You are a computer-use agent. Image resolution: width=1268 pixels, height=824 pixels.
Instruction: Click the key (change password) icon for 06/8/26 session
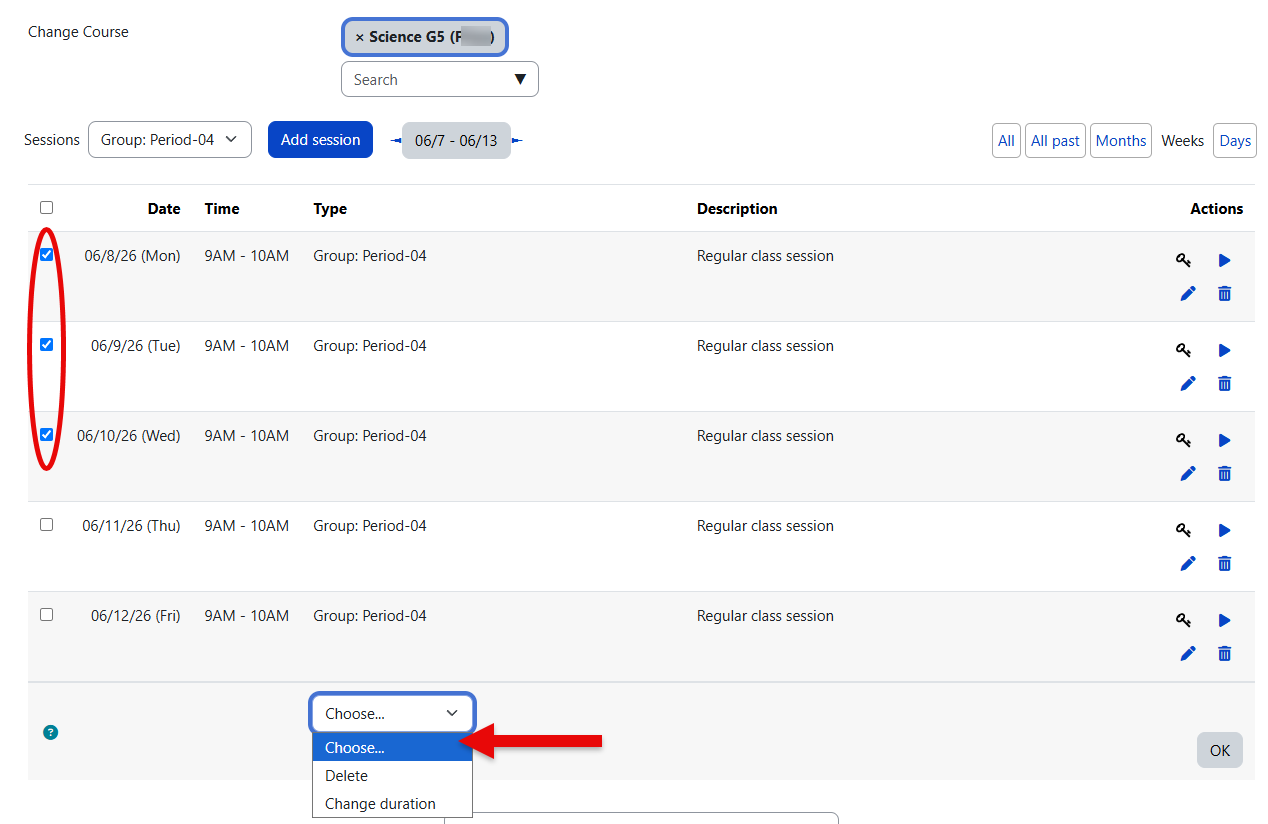1184,260
